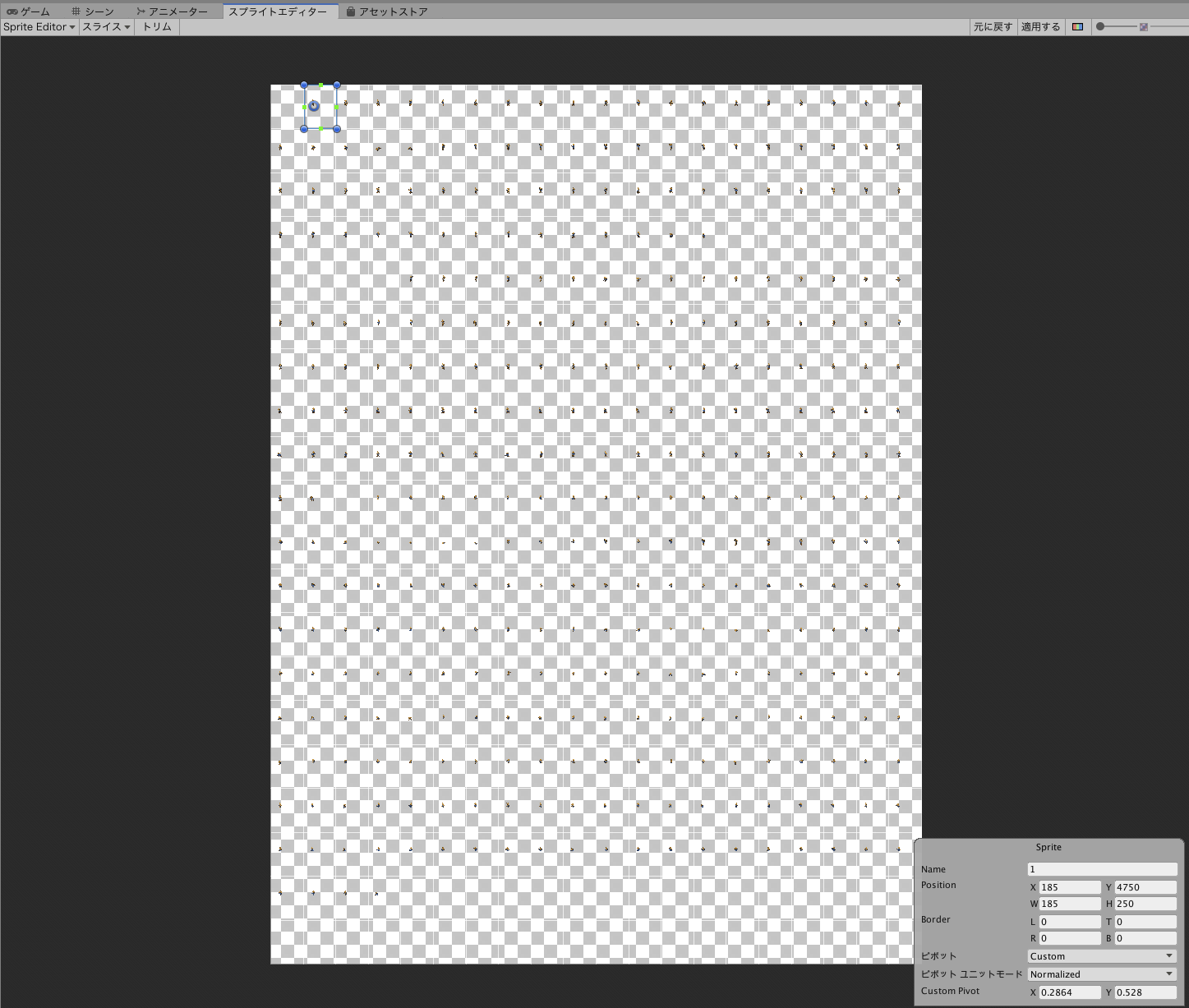Click the Border L field
Image resolution: width=1189 pixels, height=1008 pixels.
(1070, 922)
